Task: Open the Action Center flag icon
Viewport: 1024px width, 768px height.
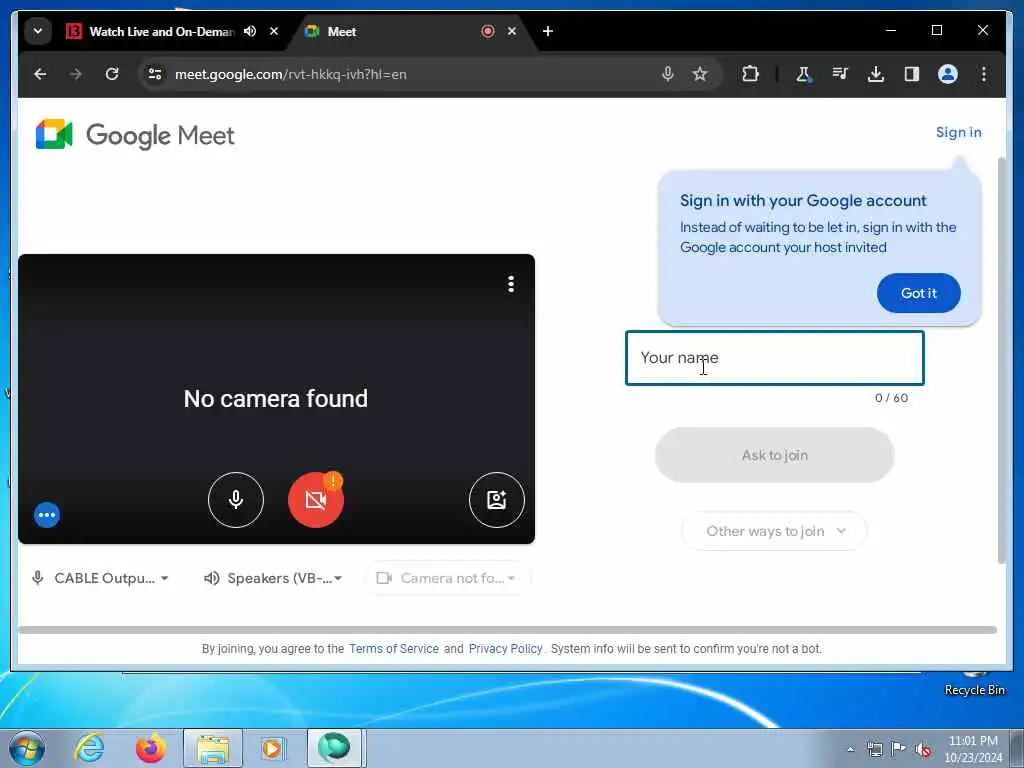Action: coord(899,750)
